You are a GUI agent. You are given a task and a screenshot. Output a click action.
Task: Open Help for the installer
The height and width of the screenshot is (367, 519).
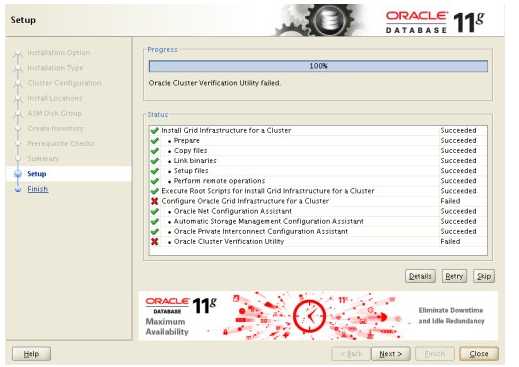(31, 354)
